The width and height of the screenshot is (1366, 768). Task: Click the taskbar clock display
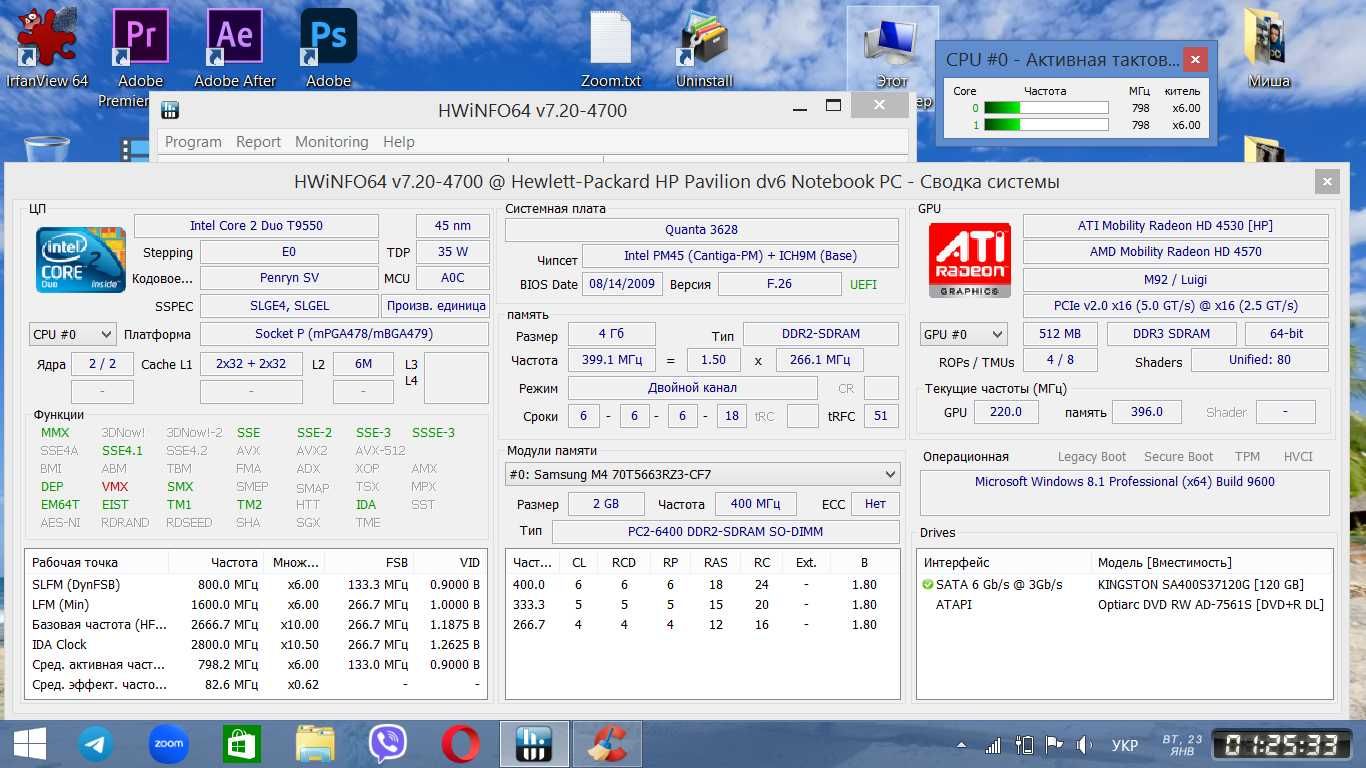click(x=1284, y=745)
